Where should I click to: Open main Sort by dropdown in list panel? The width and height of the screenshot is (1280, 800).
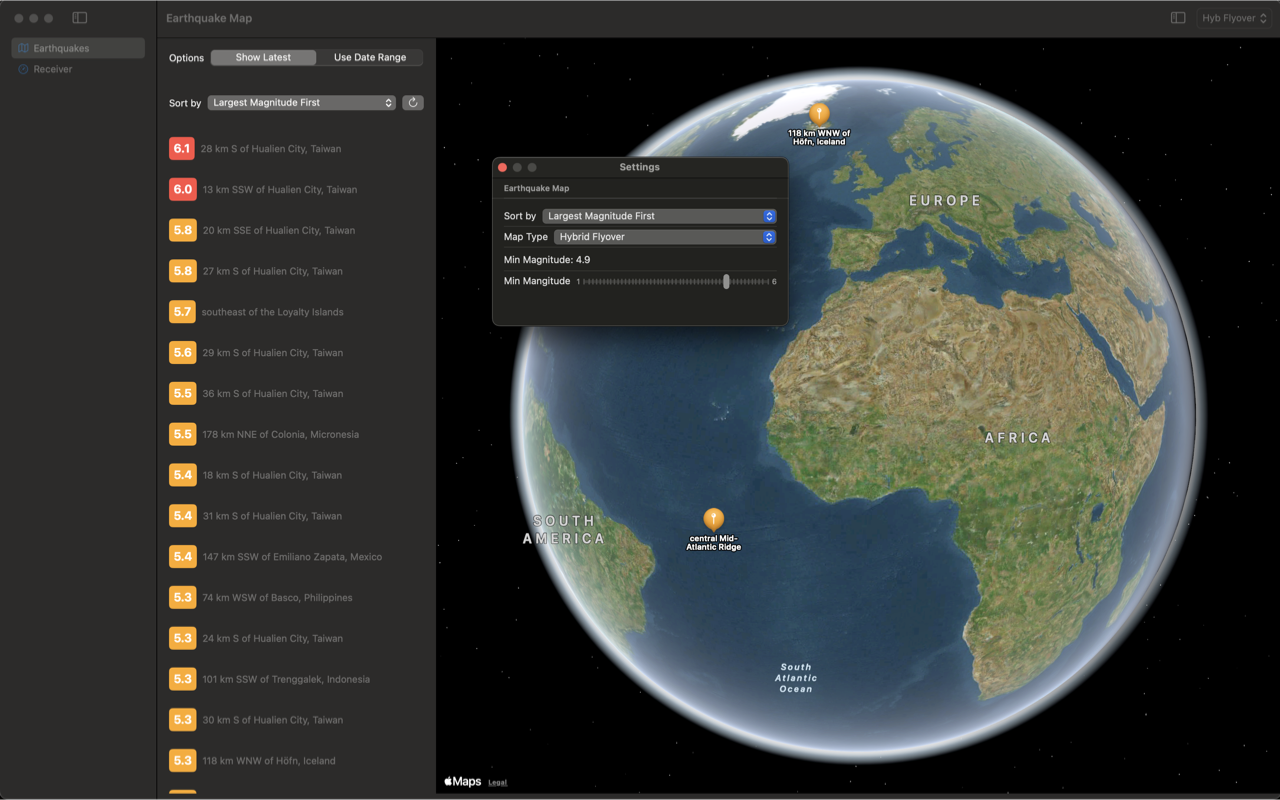pyautogui.click(x=301, y=103)
